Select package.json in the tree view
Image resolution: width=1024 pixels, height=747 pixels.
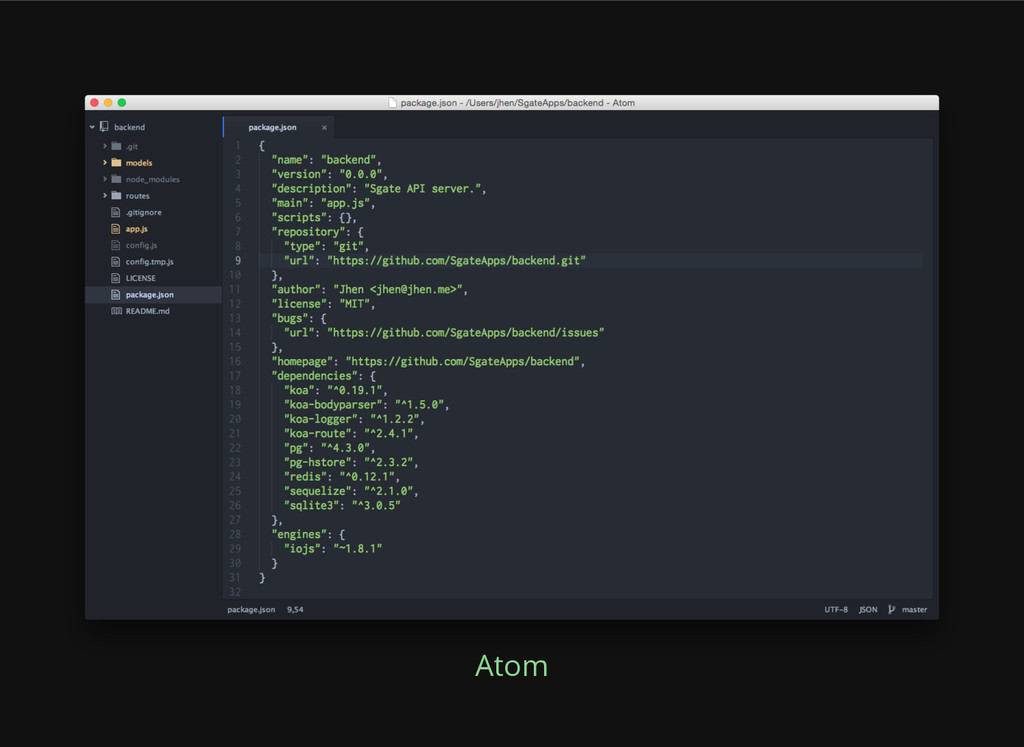pos(150,294)
